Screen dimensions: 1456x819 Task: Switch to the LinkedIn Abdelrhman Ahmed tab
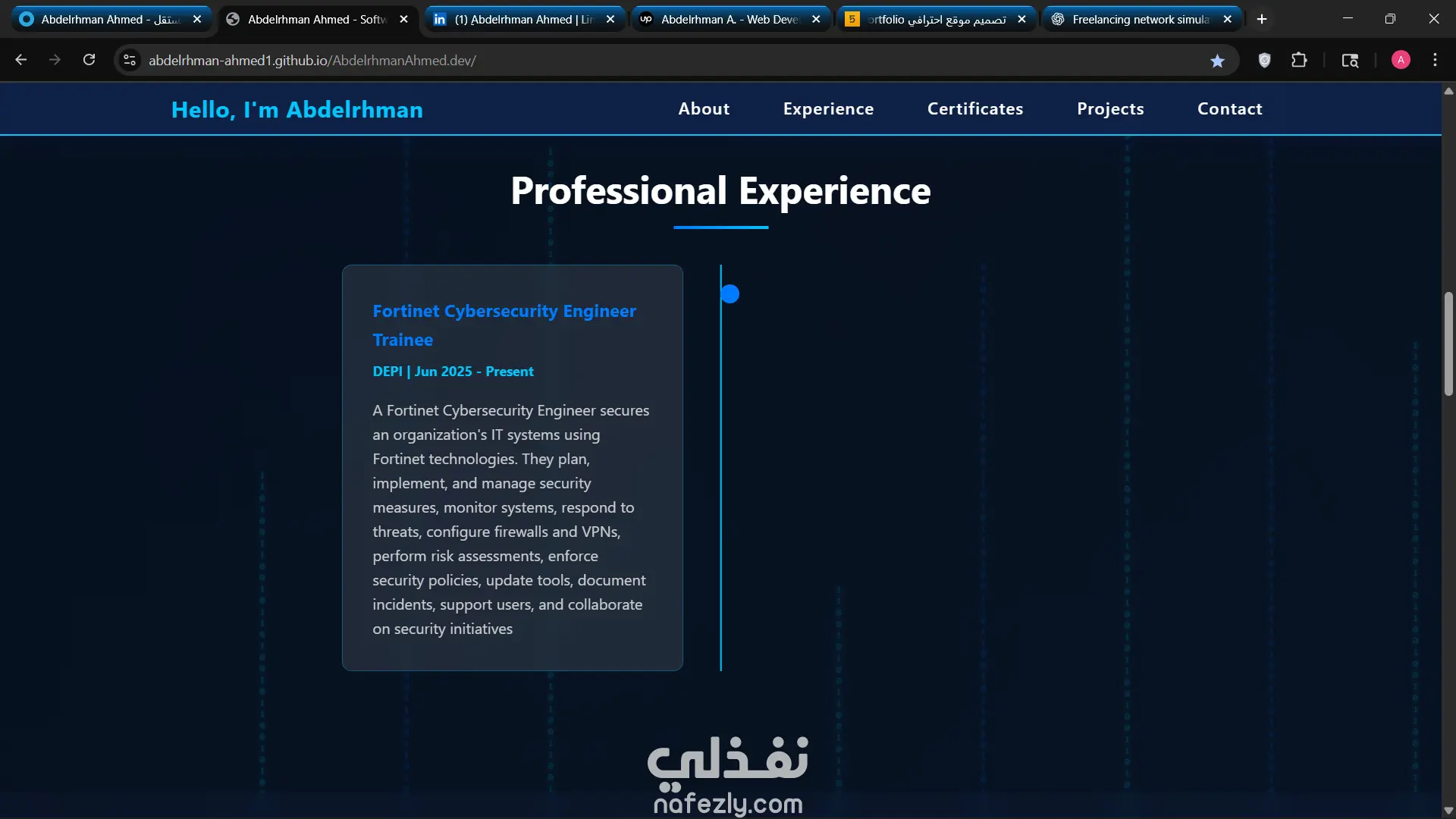(523, 19)
